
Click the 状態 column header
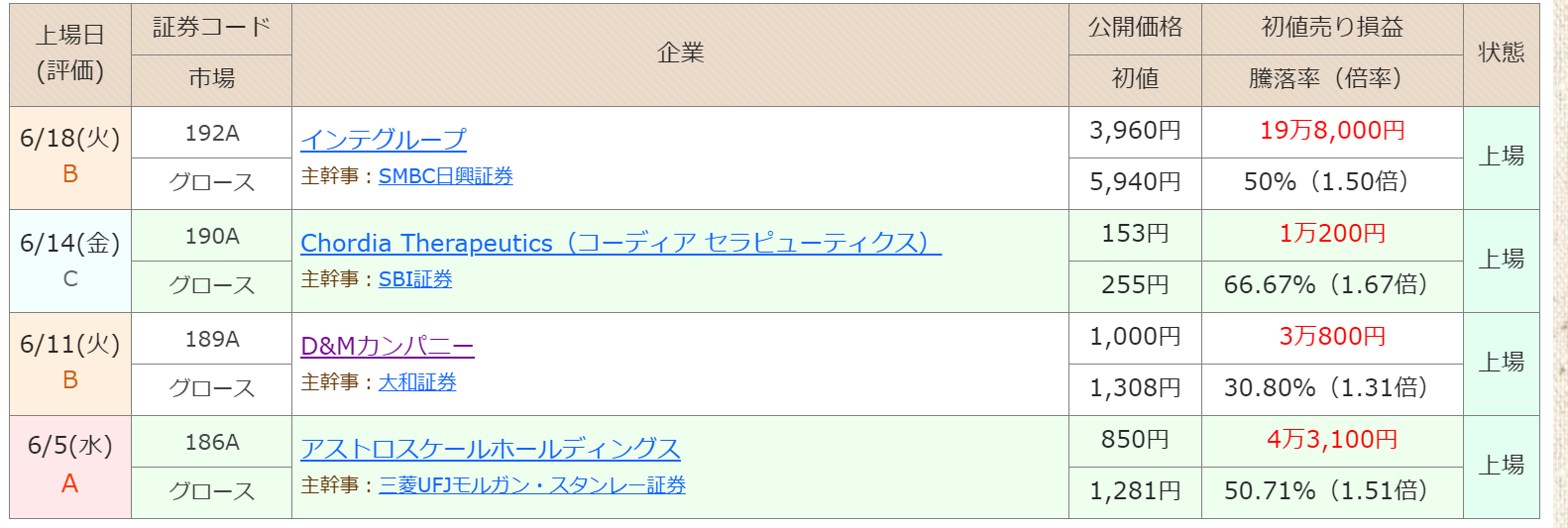1501,54
